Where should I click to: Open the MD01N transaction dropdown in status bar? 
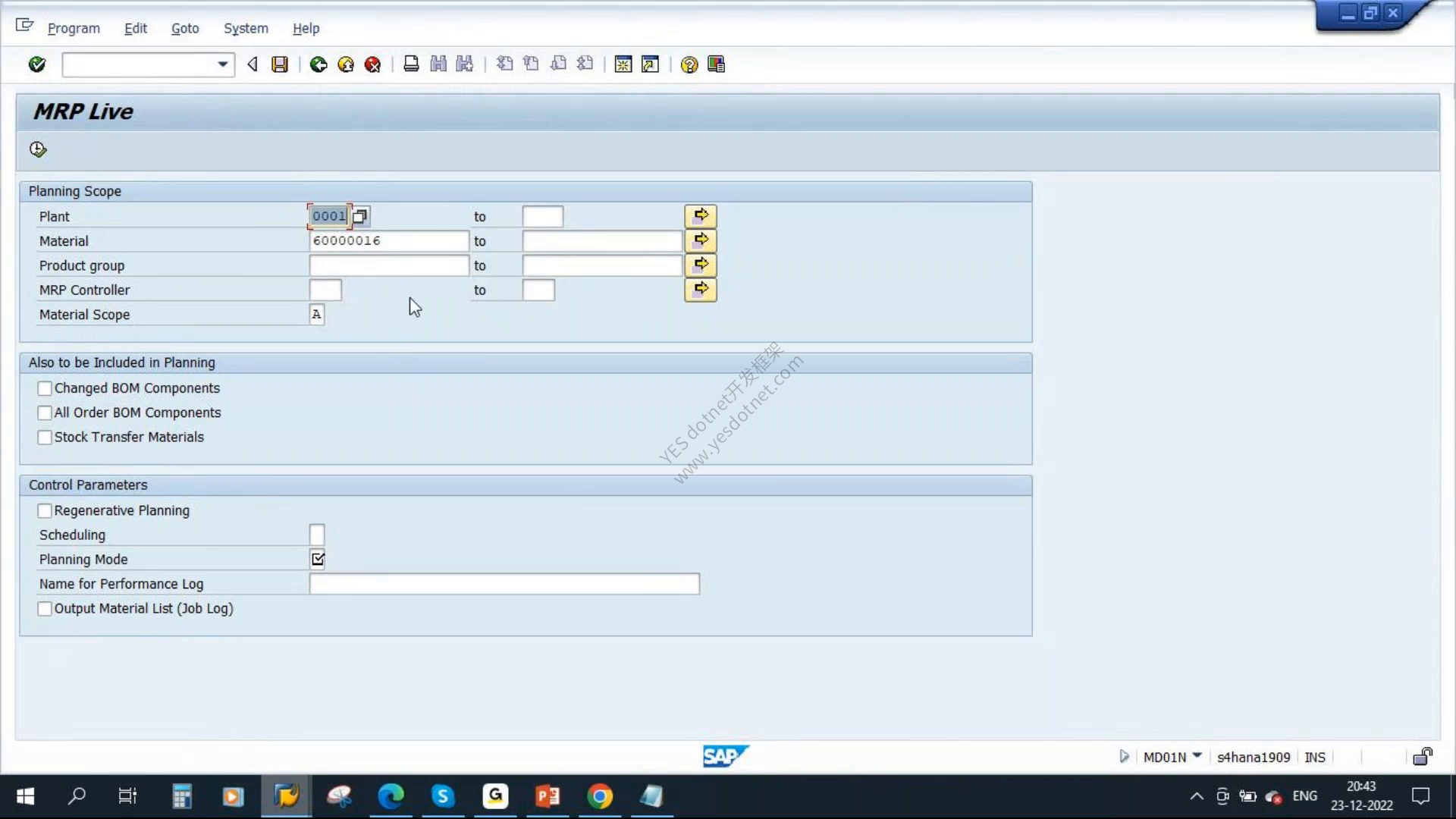click(1197, 755)
